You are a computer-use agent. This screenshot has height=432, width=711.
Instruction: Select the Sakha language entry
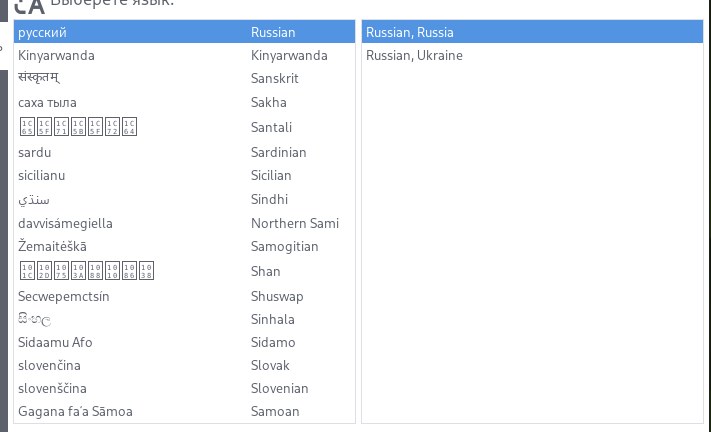click(185, 102)
